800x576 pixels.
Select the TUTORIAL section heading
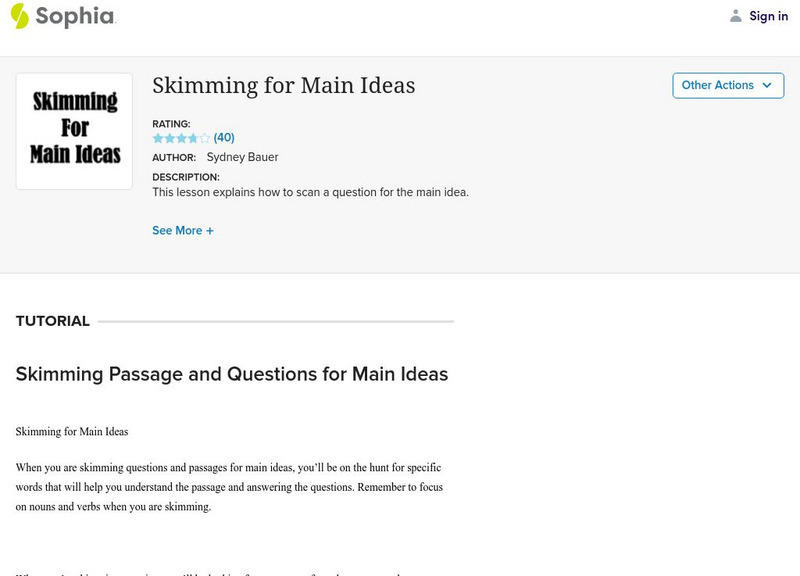53,321
